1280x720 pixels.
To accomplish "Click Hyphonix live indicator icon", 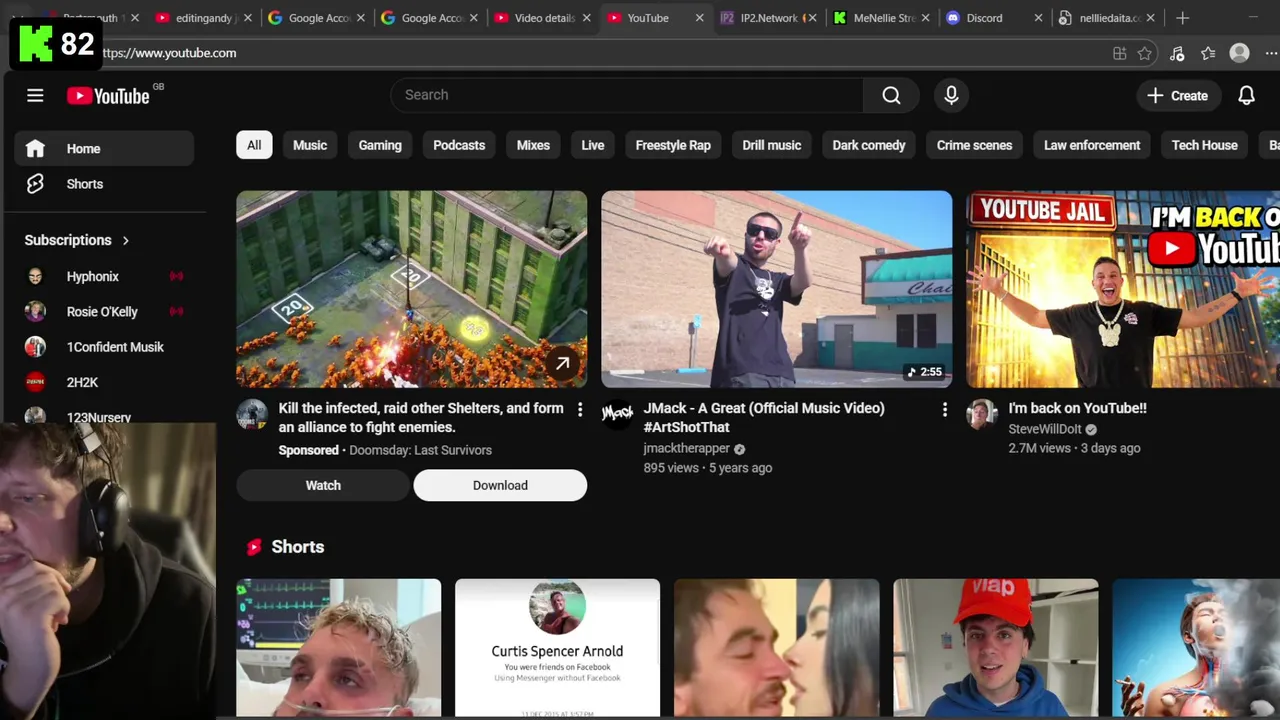I will (x=177, y=276).
